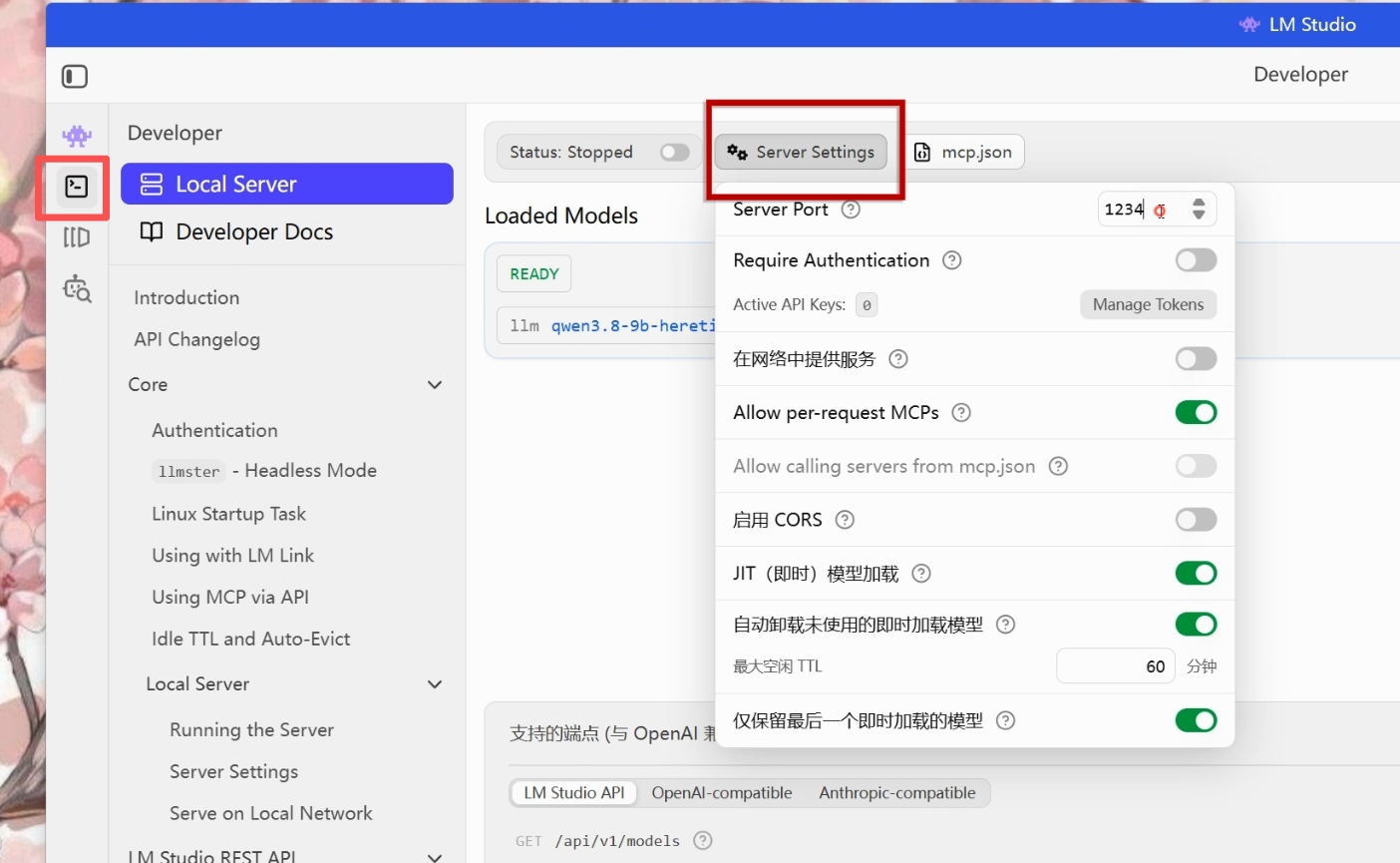Disable Allow per-request MCPs switch
This screenshot has width=1400, height=863.
pyautogui.click(x=1196, y=412)
